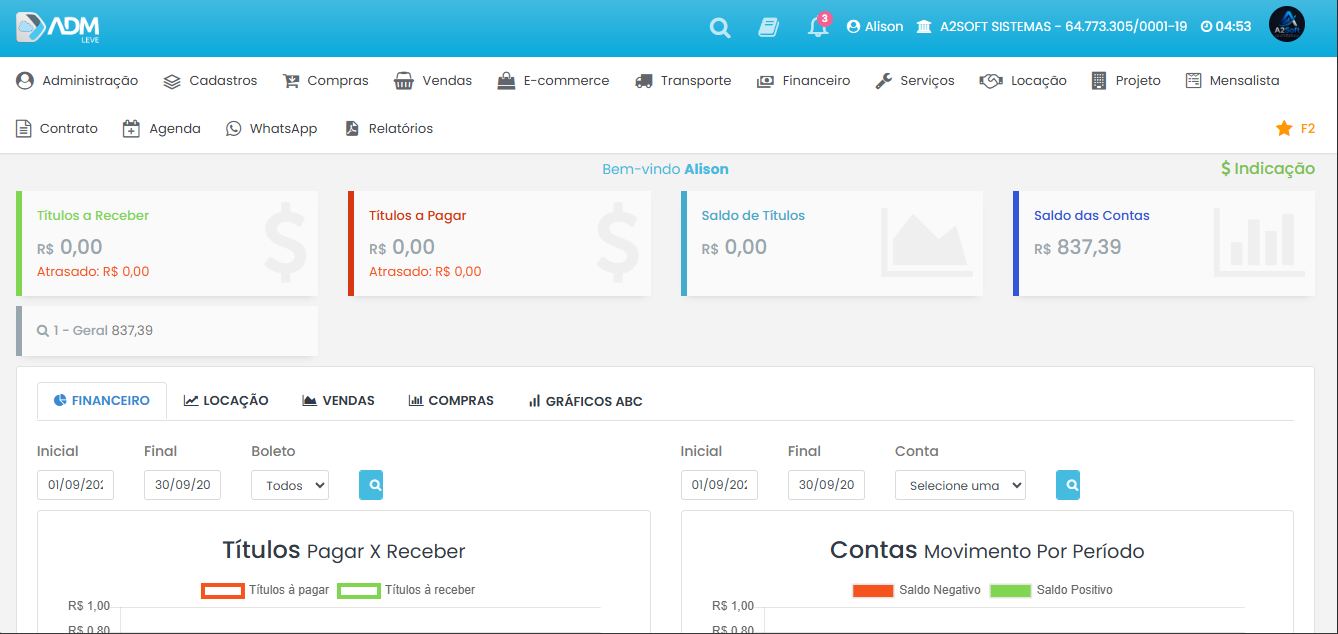Click the R$ 837,39 balance value
This screenshot has height=634, width=1338.
click(x=1078, y=247)
